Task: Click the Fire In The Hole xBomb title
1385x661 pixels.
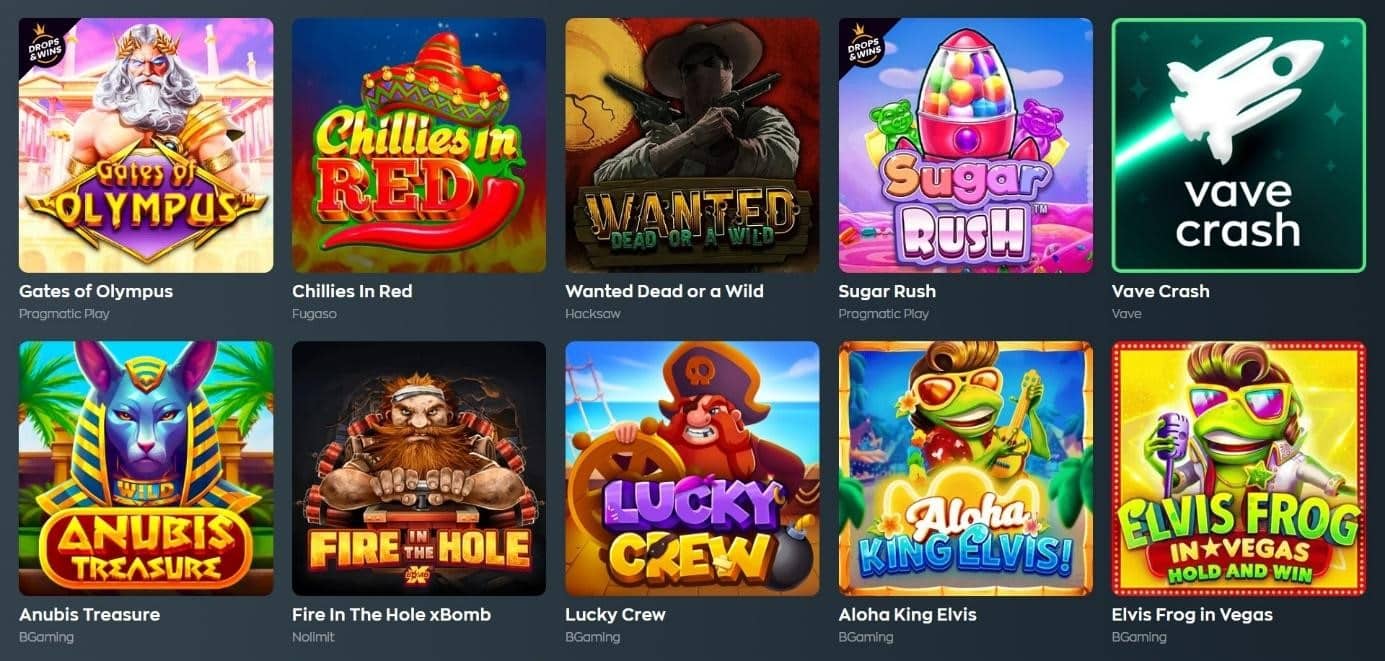Action: click(x=391, y=614)
